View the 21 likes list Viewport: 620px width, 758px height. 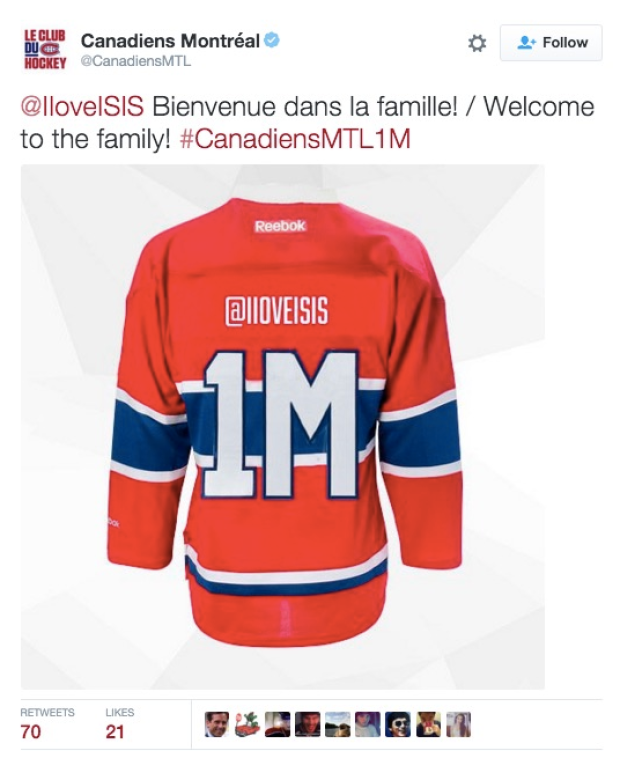pyautogui.click(x=119, y=724)
